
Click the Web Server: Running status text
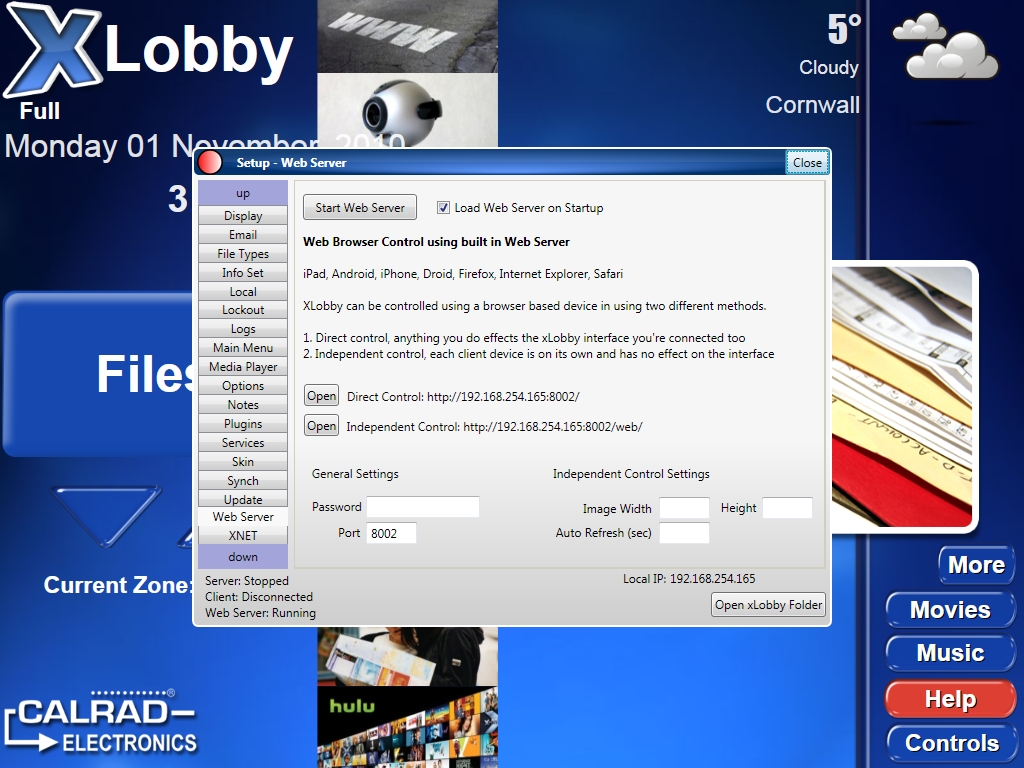260,613
